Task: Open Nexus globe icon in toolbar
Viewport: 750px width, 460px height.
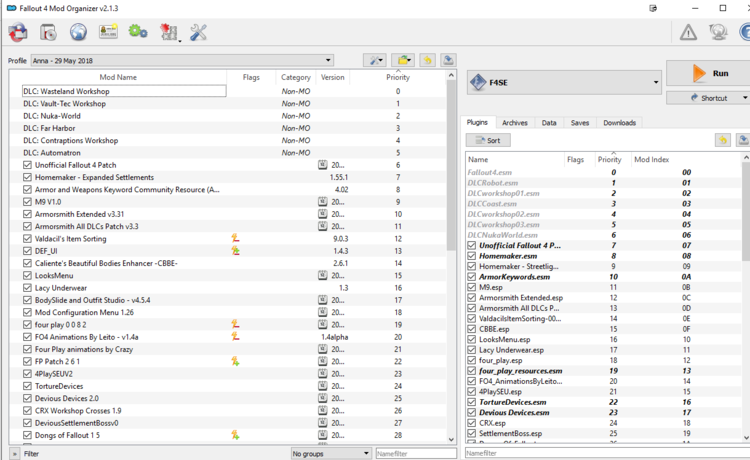Action: 78,33
